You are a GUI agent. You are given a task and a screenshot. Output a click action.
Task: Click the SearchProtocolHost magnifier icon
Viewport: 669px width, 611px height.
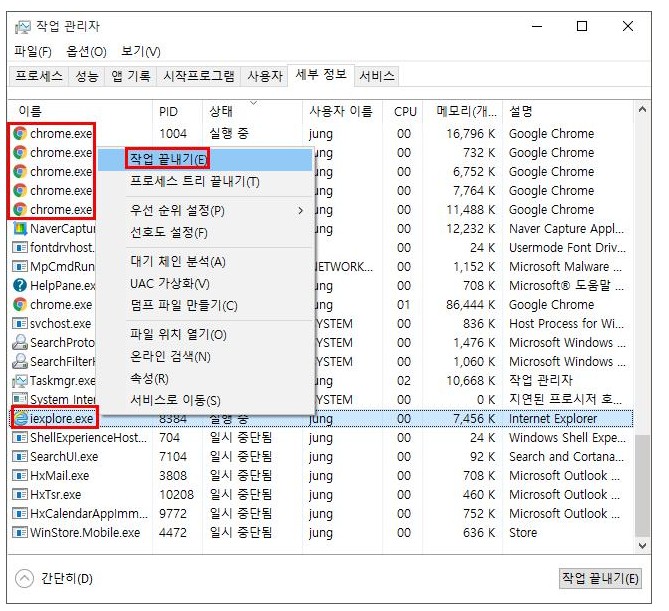coord(20,343)
